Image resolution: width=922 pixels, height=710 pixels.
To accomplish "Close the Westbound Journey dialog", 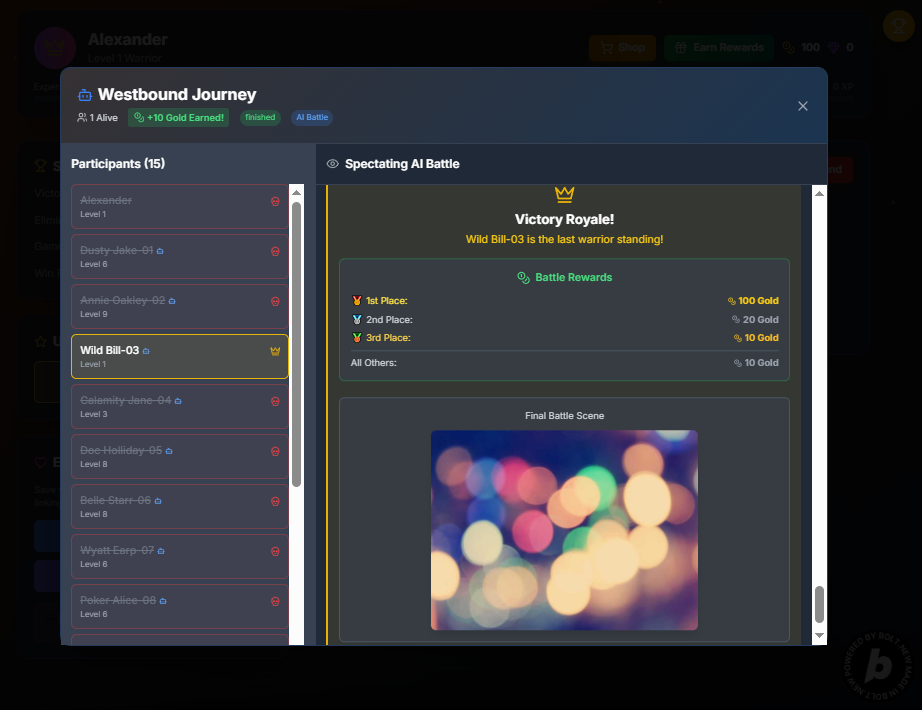I will (803, 106).
